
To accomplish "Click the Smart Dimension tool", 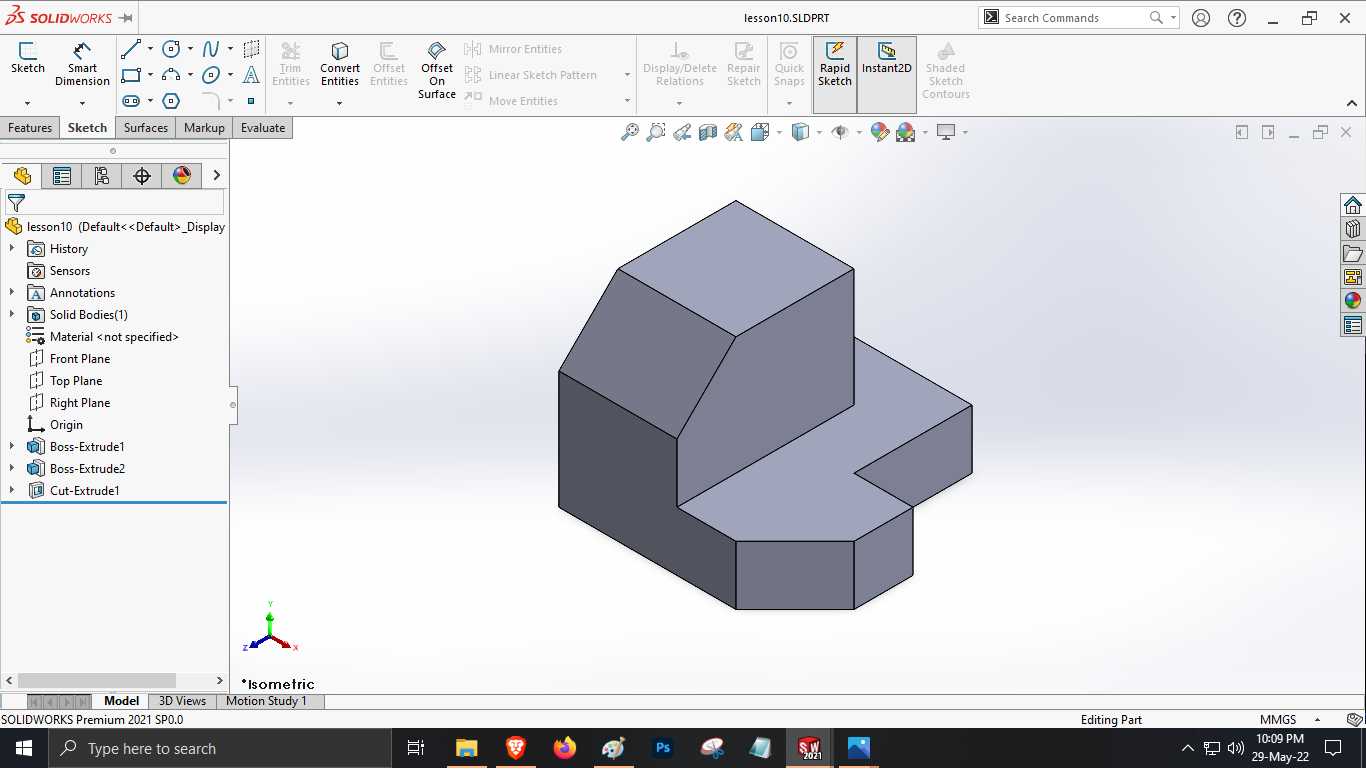I will click(x=82, y=64).
